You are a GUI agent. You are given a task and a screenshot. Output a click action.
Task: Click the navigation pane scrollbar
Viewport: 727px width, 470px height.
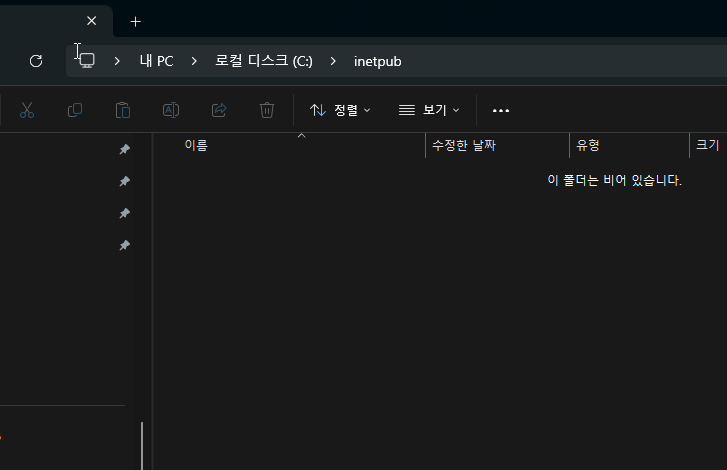(x=142, y=444)
